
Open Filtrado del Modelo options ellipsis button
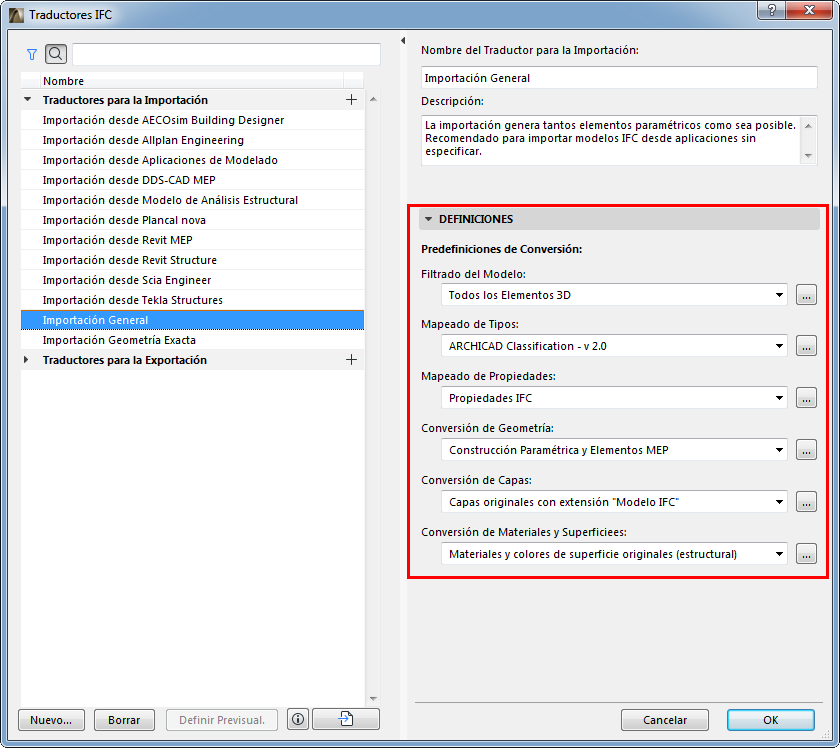[806, 295]
